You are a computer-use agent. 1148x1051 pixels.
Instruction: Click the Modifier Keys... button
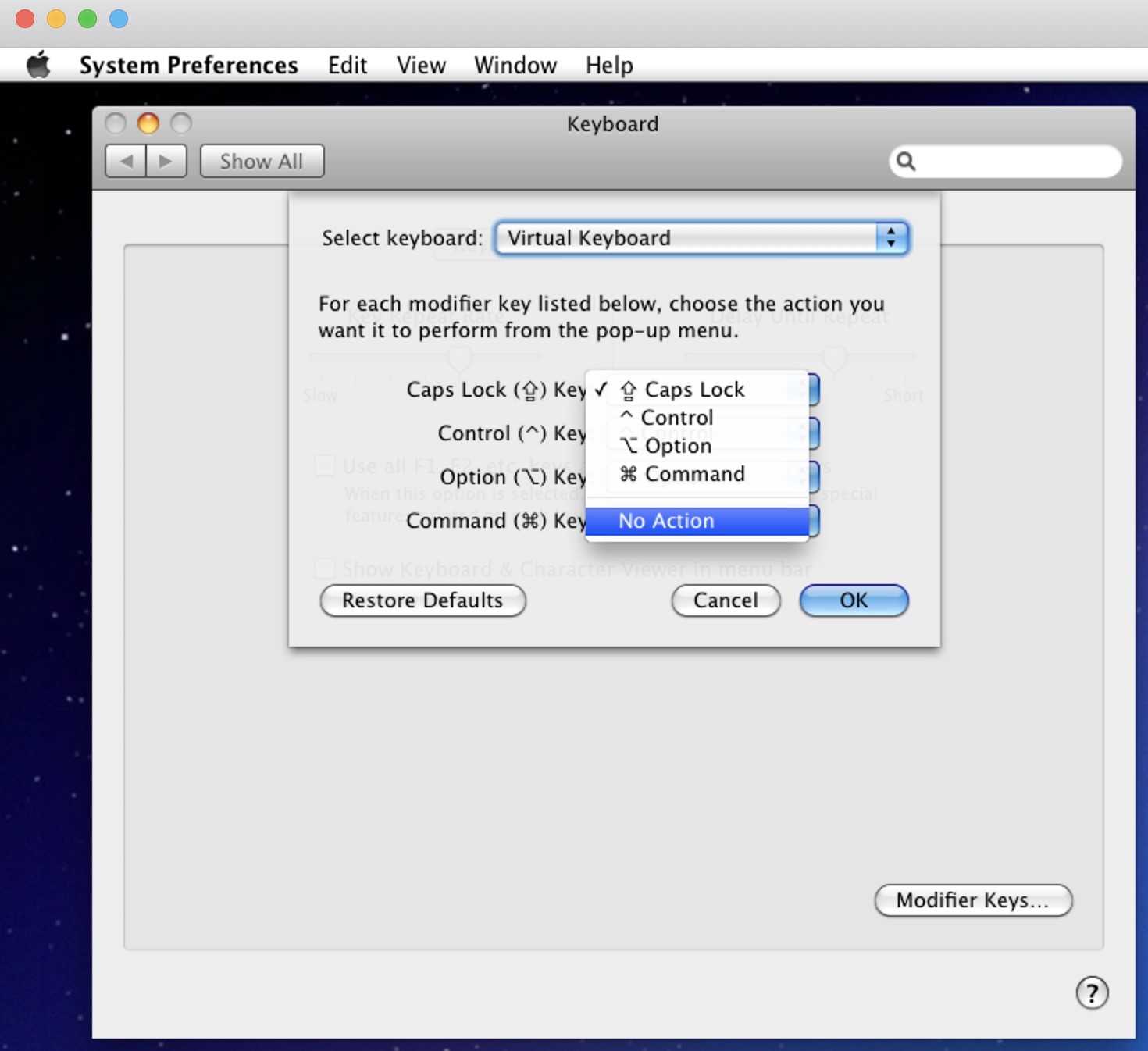pyautogui.click(x=973, y=900)
